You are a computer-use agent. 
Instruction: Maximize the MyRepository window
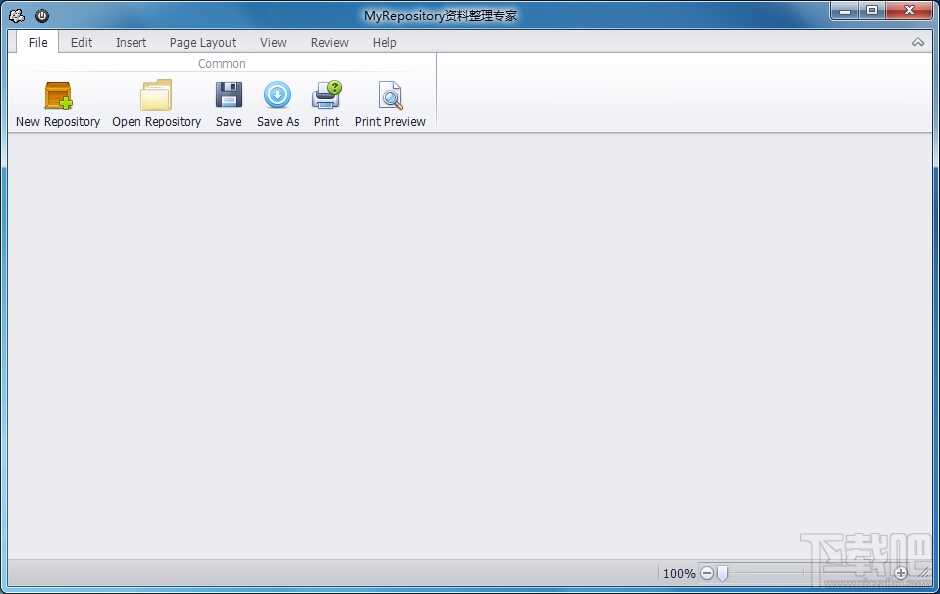click(x=872, y=11)
